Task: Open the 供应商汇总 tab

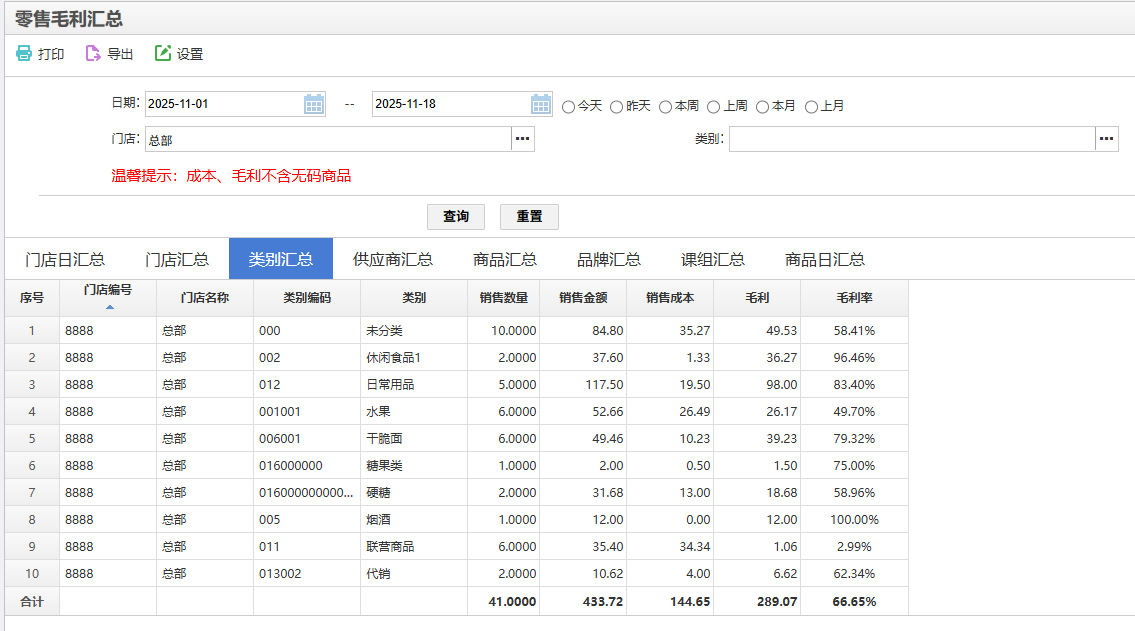Action: [x=393, y=259]
